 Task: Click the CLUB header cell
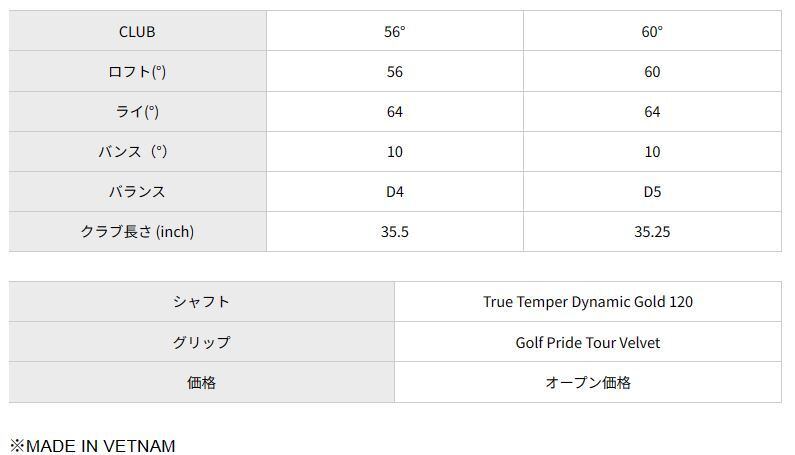[137, 31]
